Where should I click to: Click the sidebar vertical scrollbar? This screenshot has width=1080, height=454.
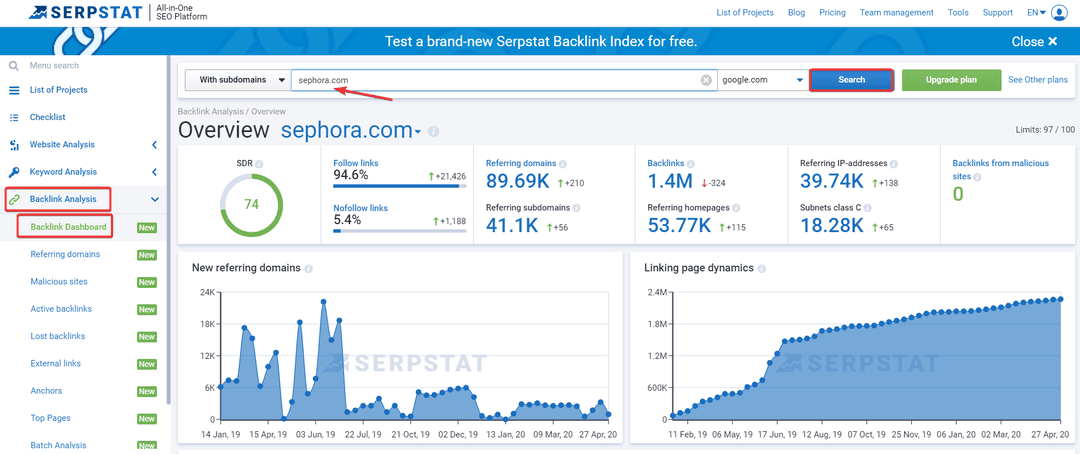[168, 231]
